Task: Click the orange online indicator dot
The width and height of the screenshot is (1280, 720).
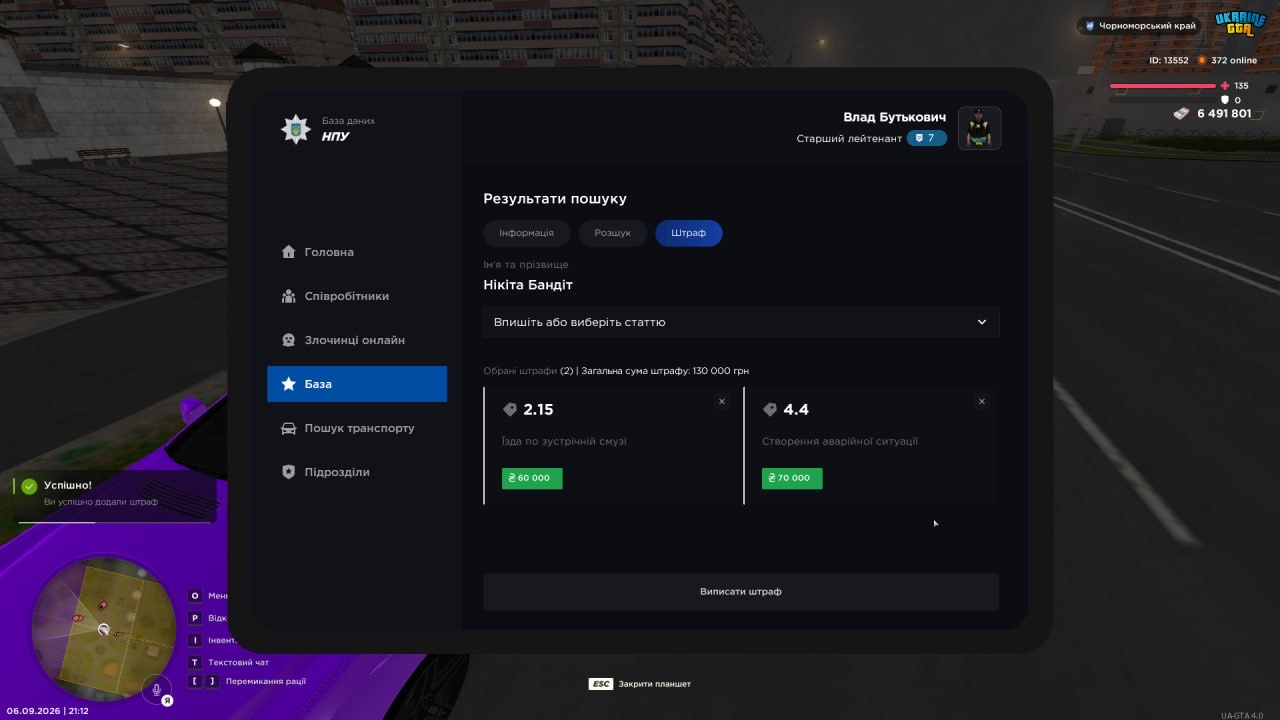Action: click(x=1203, y=60)
